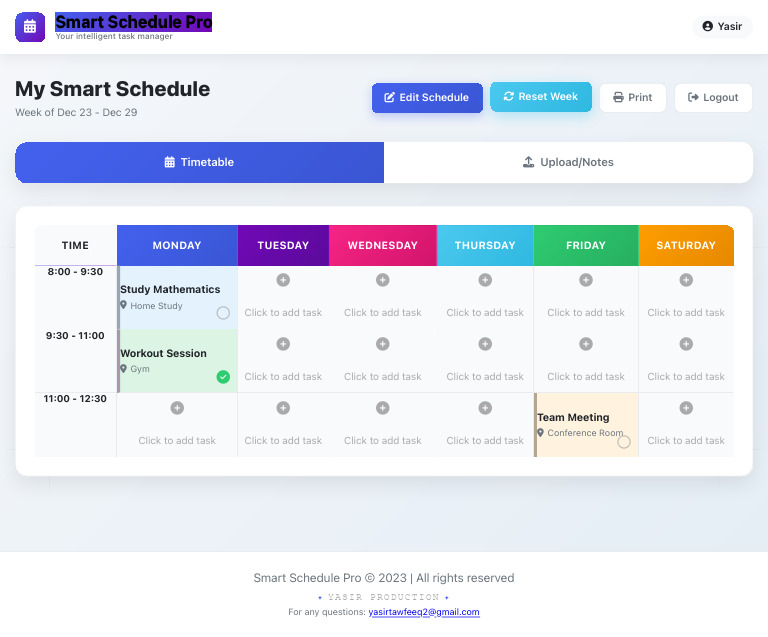768x637 pixels.
Task: Click the Gym location pin icon
Action: (x=123, y=368)
